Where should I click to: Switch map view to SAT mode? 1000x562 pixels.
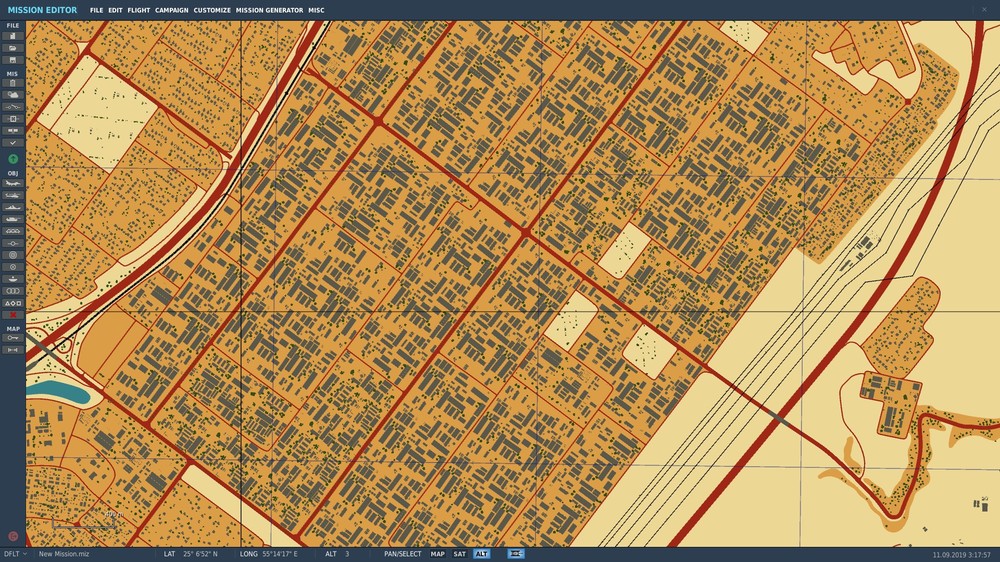click(x=460, y=554)
